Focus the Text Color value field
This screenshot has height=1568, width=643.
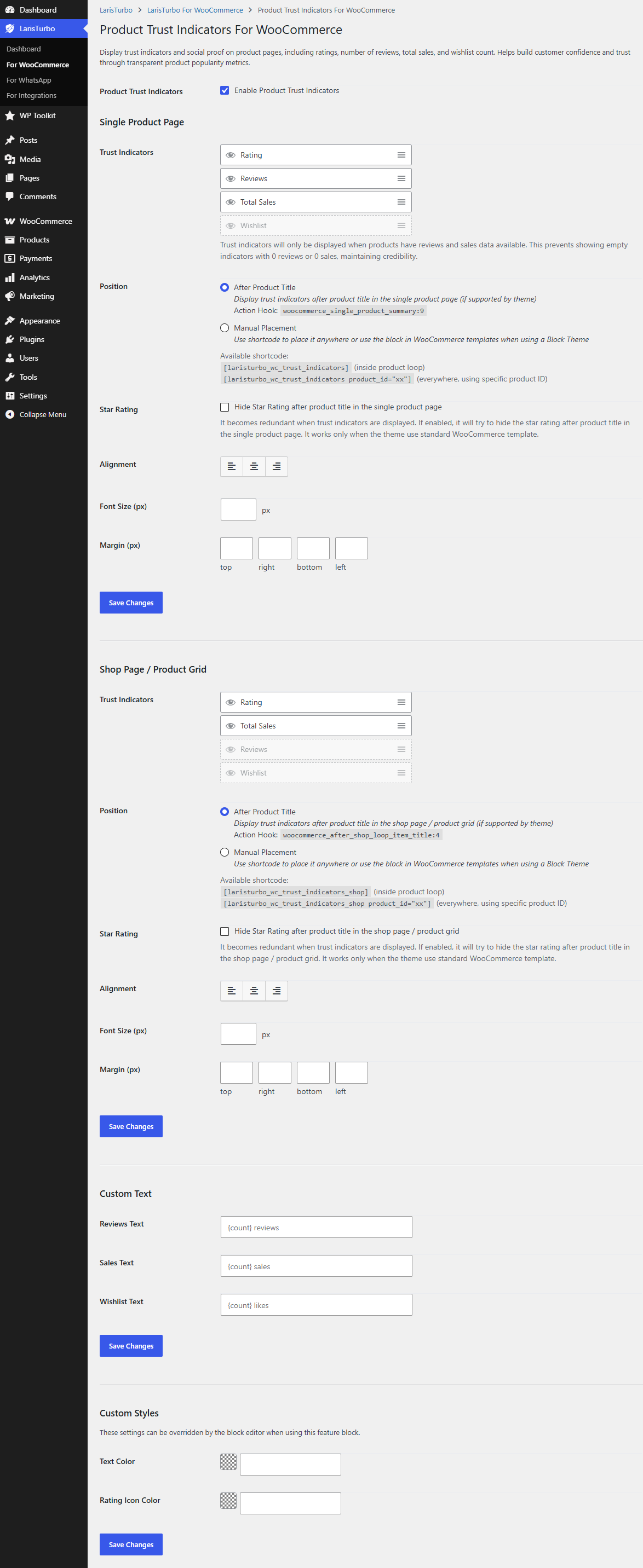pyautogui.click(x=290, y=1465)
